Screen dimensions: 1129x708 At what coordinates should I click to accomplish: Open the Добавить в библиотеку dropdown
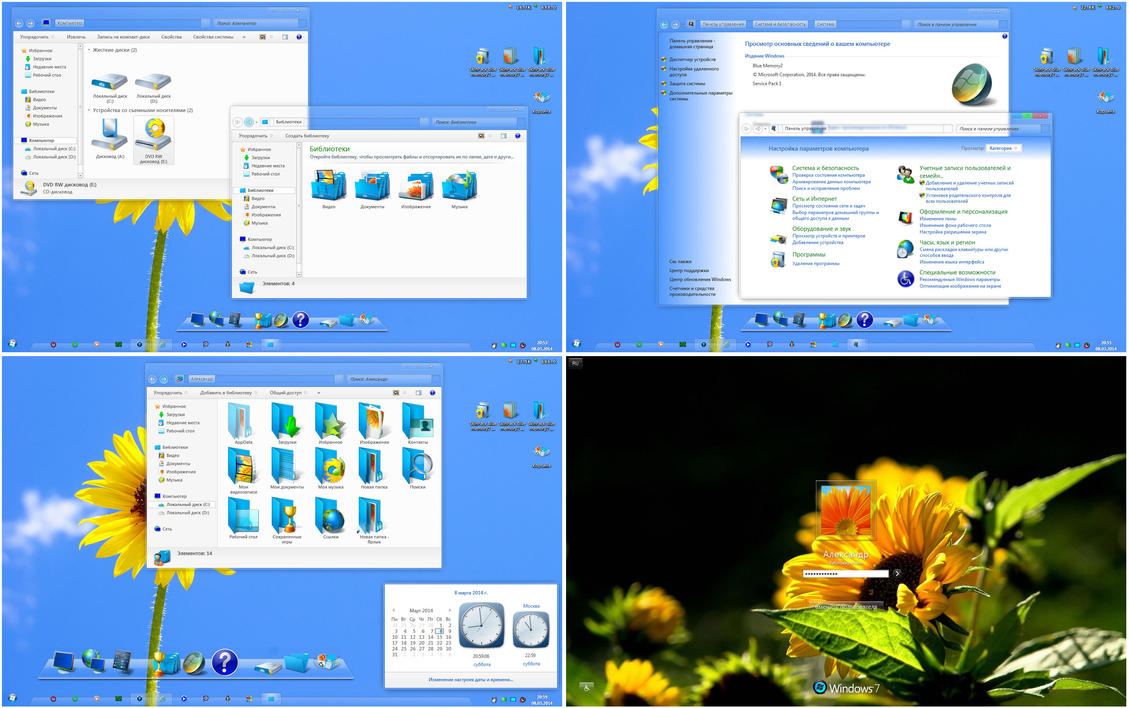click(x=225, y=393)
